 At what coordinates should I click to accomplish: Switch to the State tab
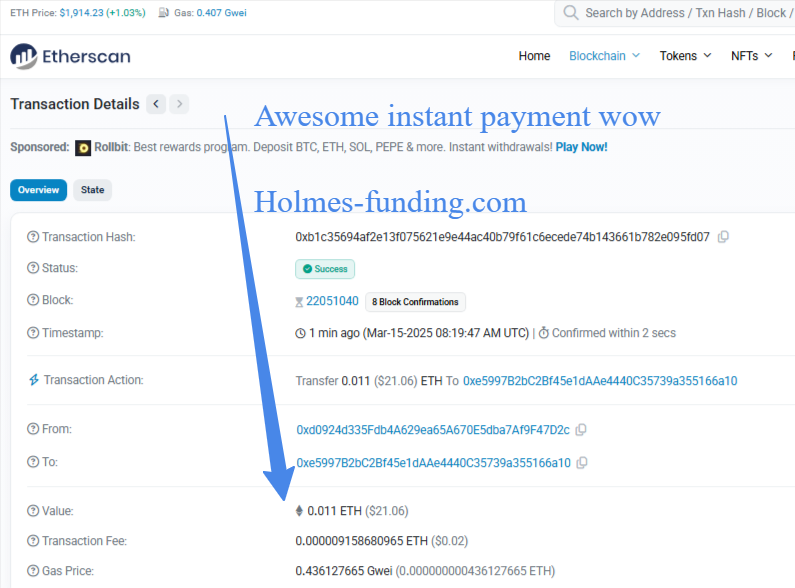pyautogui.click(x=92, y=190)
